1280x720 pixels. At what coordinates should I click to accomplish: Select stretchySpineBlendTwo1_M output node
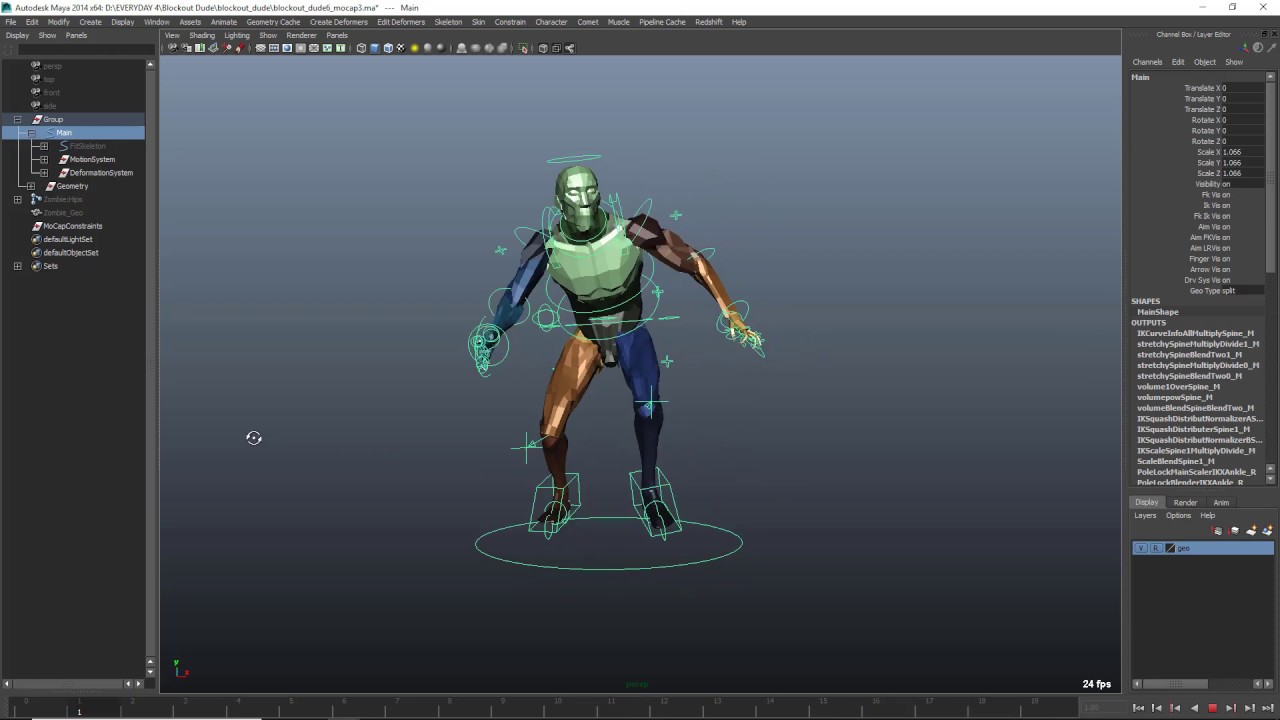[x=1189, y=355]
